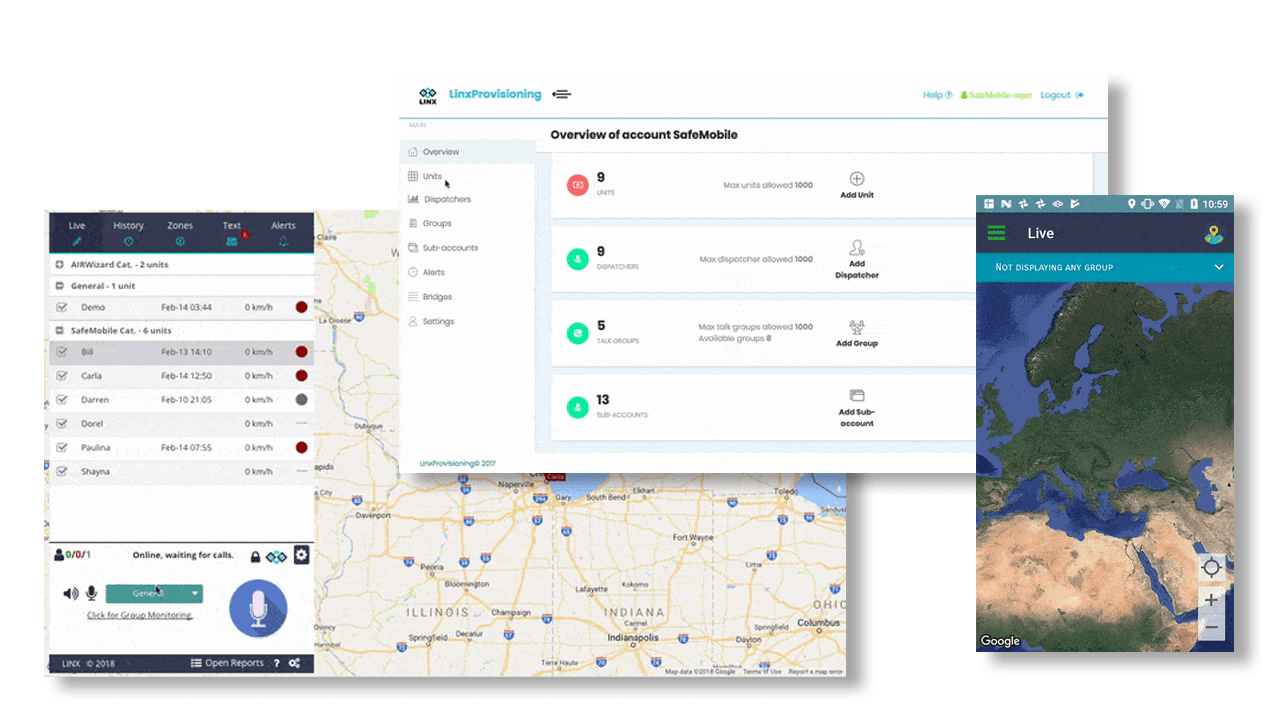This screenshot has height=720, width=1280.
Task: Open the hamburger menu in mobile app
Action: point(996,234)
